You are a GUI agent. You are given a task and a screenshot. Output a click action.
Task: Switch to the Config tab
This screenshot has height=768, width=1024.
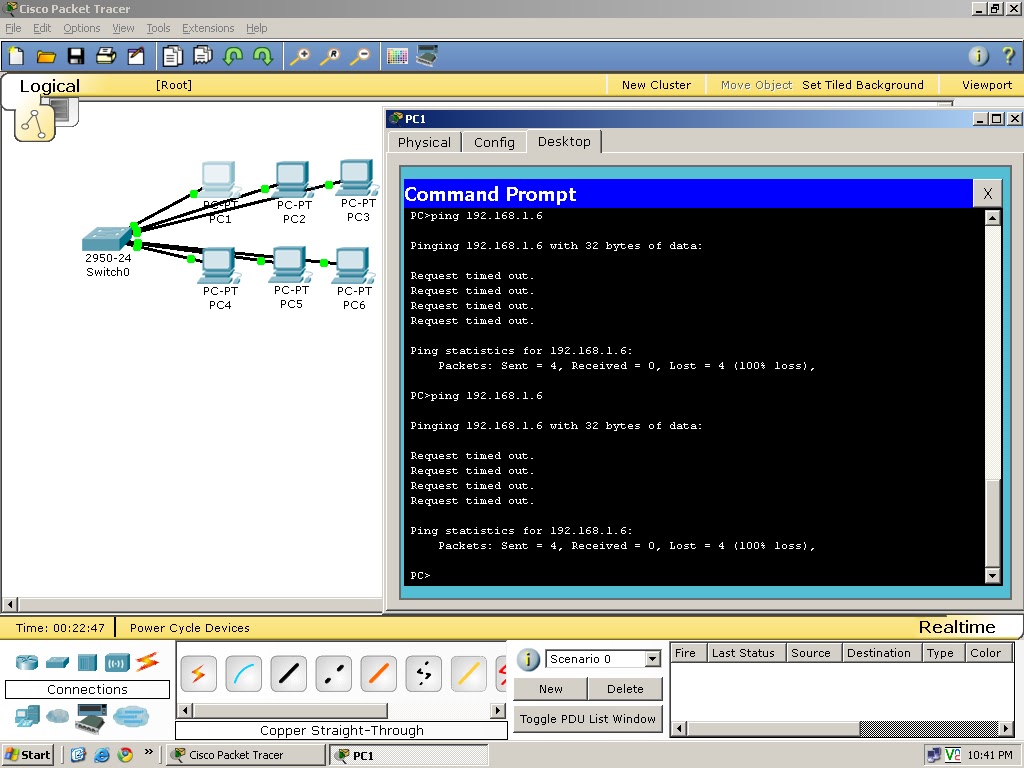pos(494,142)
